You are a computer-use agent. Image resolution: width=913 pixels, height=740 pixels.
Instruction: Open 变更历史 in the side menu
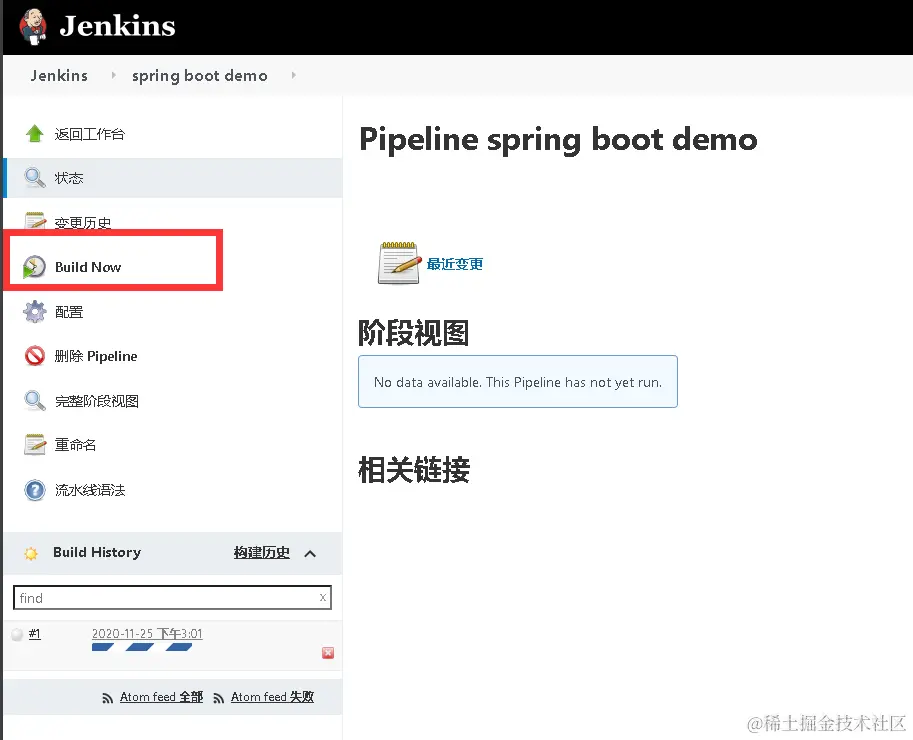coord(83,223)
